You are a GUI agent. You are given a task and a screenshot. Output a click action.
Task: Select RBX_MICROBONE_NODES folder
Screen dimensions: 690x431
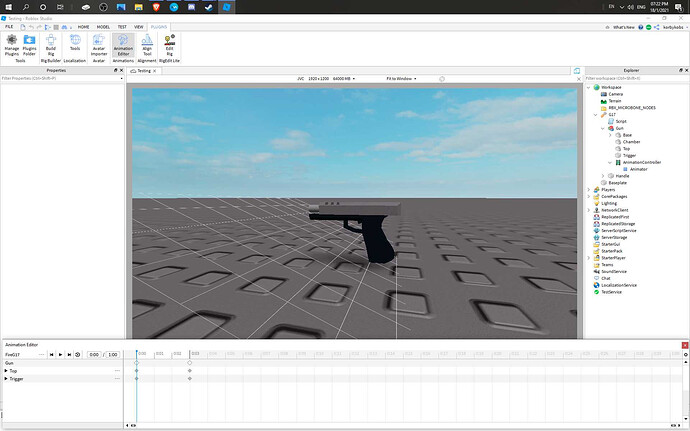632,108
